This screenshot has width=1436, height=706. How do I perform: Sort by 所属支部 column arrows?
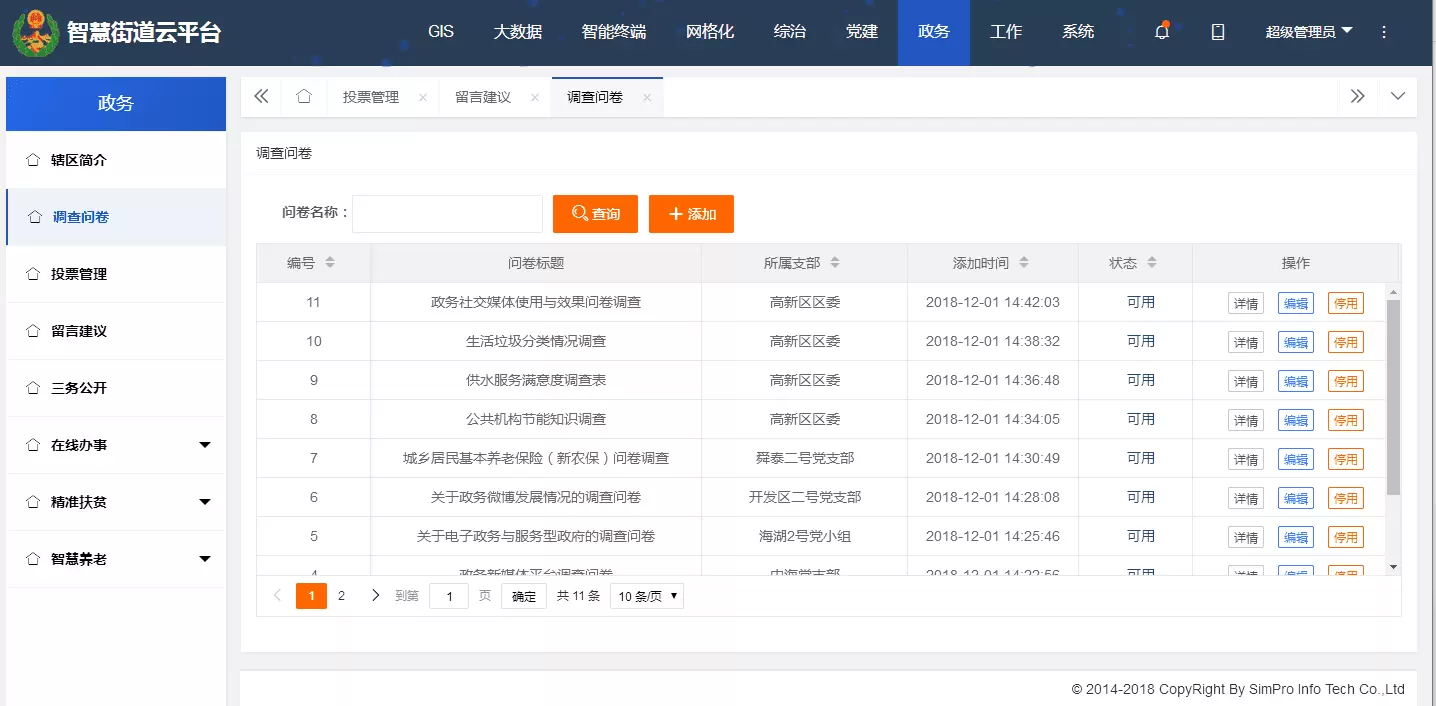835,263
